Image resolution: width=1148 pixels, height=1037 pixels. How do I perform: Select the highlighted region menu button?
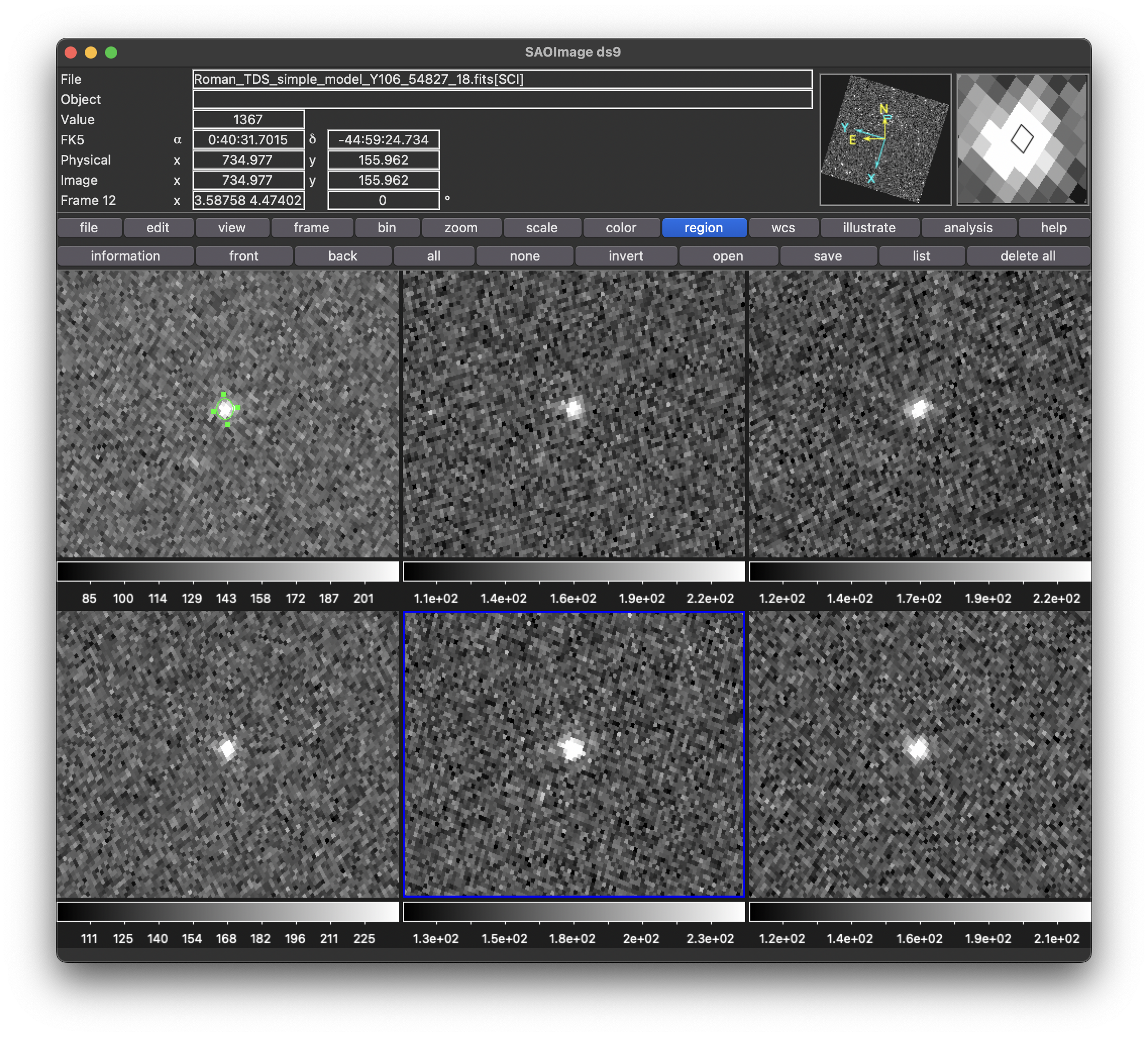point(704,228)
